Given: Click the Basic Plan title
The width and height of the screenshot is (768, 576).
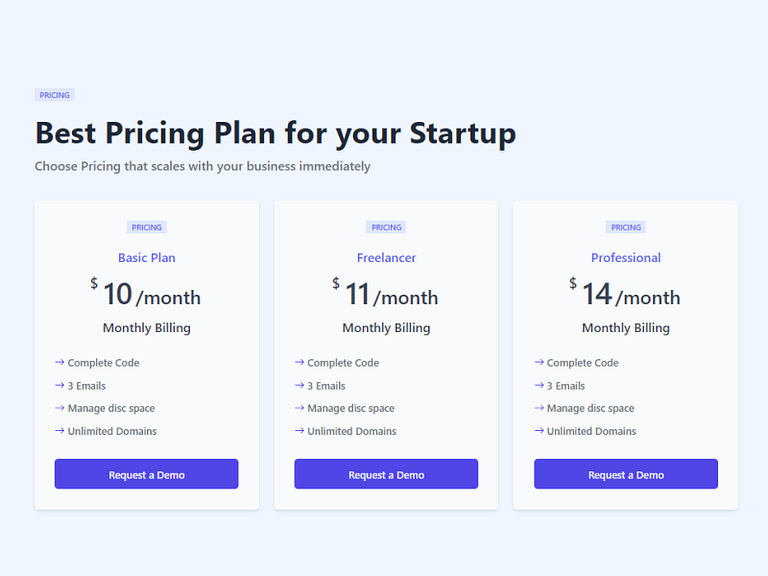Looking at the screenshot, I should [x=146, y=258].
